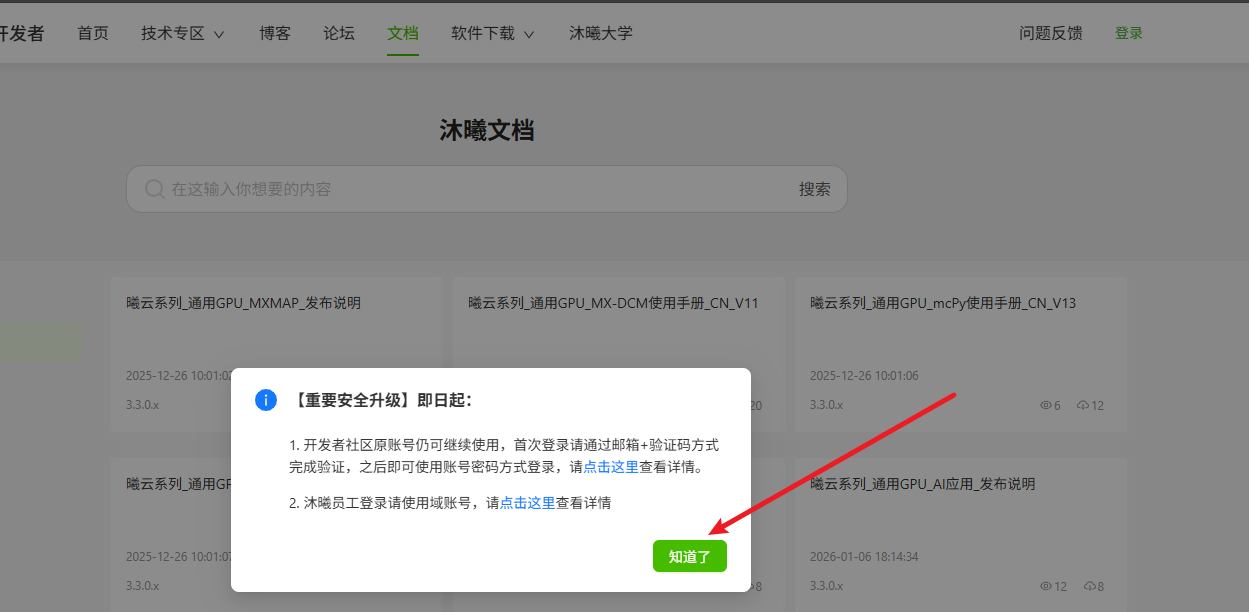Click the view count eye icon on mcPy card
Viewport: 1249px width, 612px height.
click(x=1046, y=405)
